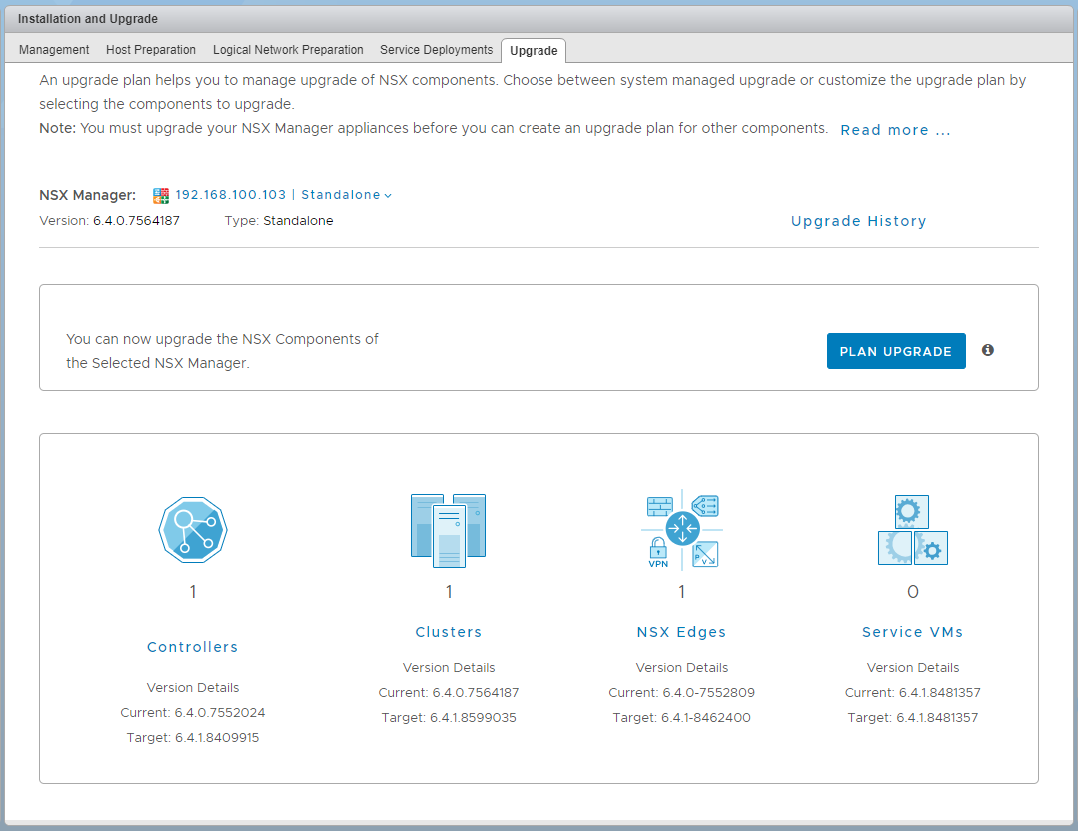Image resolution: width=1078 pixels, height=831 pixels.
Task: Click Clusters target version 6.4.1.8599035
Action: [x=449, y=718]
